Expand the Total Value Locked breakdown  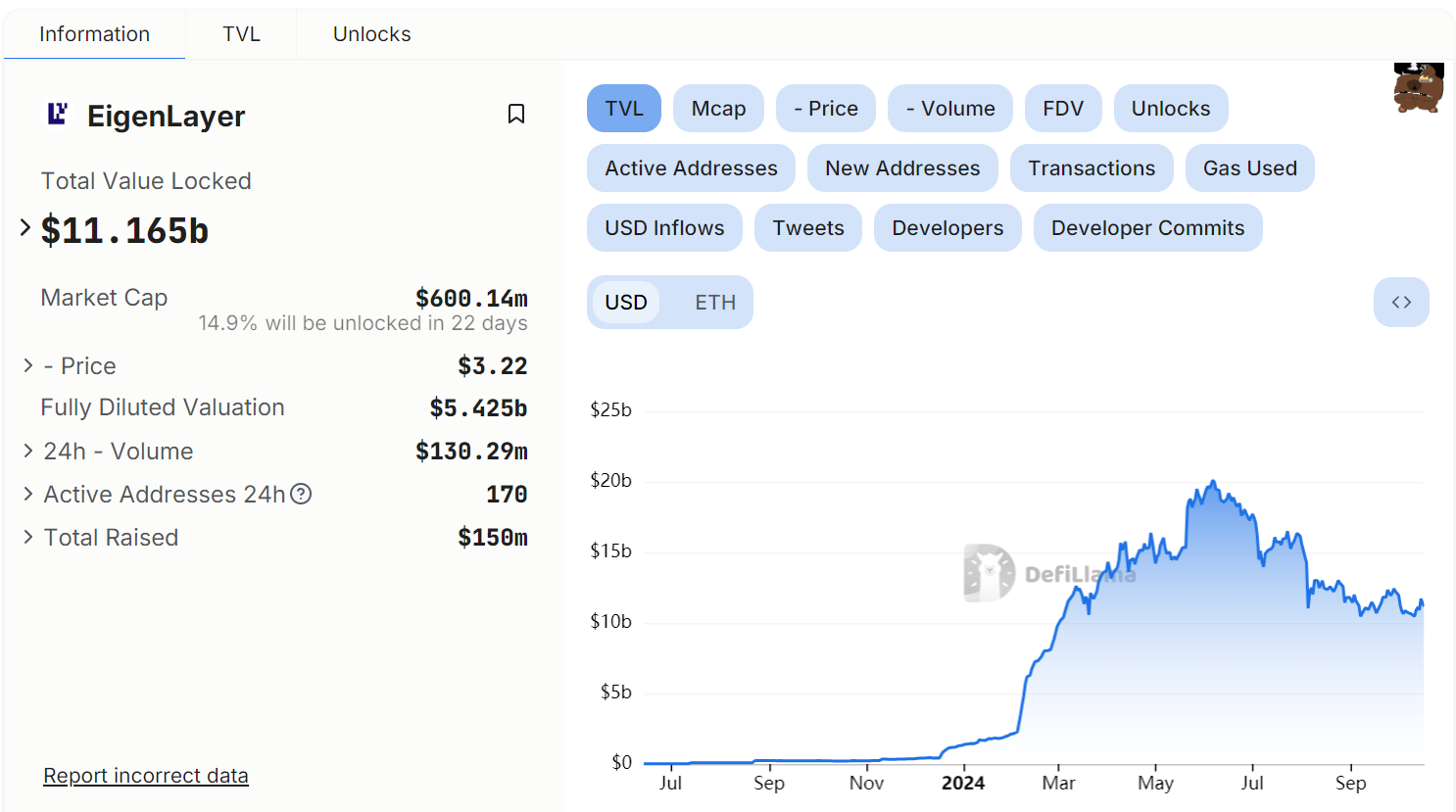click(25, 227)
